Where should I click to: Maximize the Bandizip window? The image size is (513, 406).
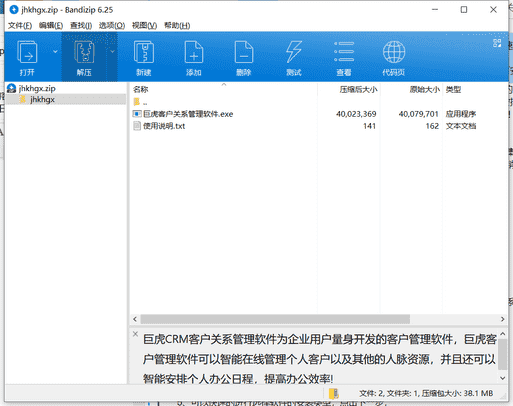[x=464, y=10]
